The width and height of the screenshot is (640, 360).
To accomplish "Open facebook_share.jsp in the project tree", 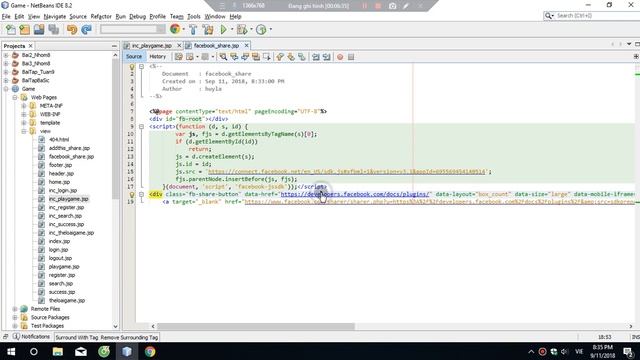I will pyautogui.click(x=71, y=156).
